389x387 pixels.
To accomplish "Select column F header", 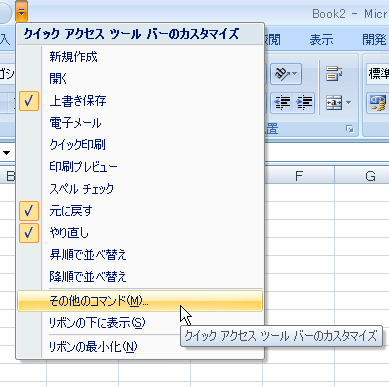I will [x=299, y=176].
